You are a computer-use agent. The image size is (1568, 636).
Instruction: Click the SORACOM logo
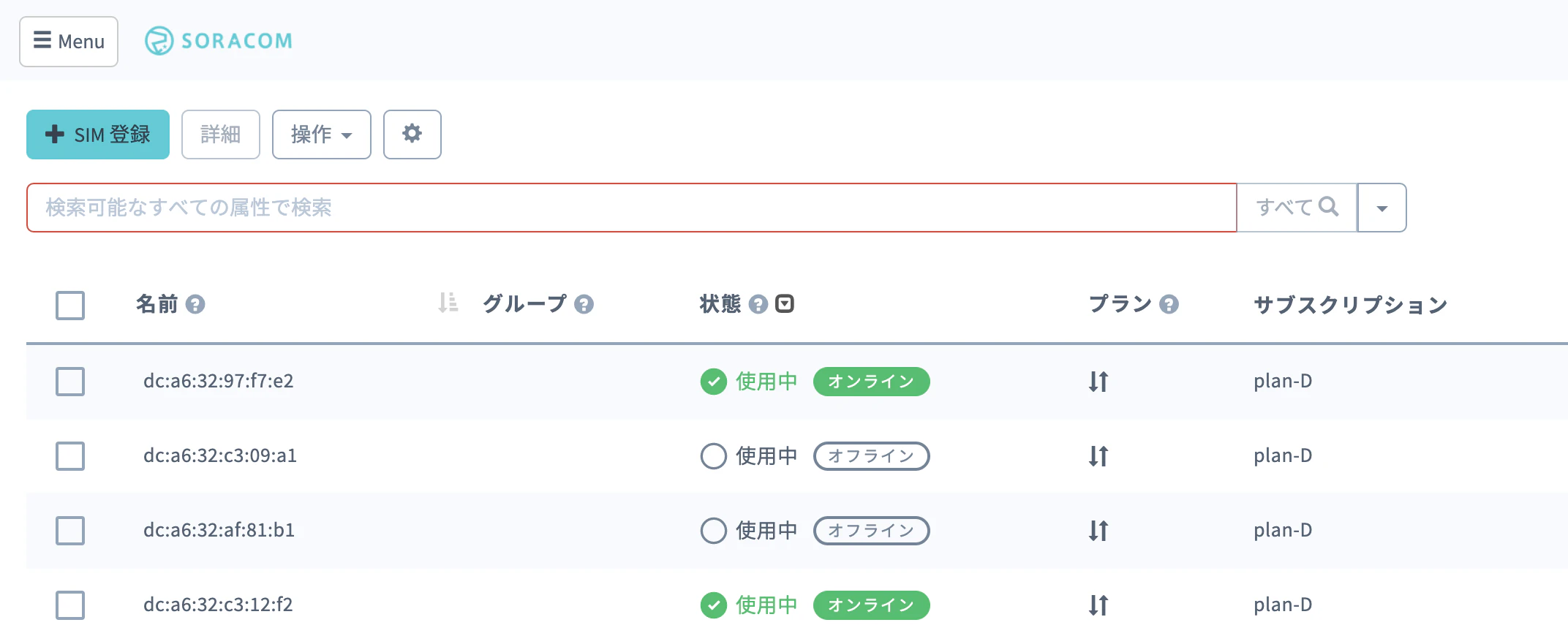[218, 41]
